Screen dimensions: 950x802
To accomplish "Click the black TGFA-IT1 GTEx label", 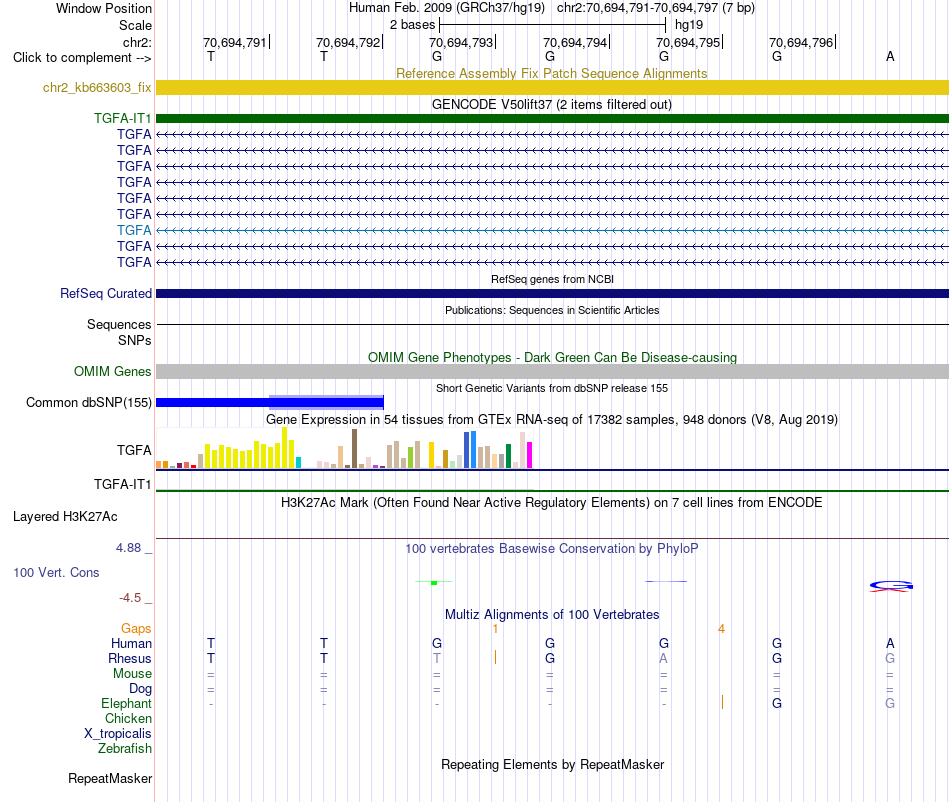I will pyautogui.click(x=122, y=484).
